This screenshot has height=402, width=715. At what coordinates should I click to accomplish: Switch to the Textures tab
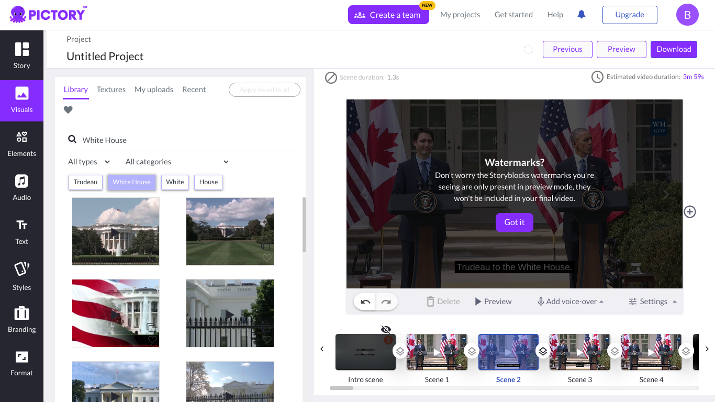(x=111, y=89)
